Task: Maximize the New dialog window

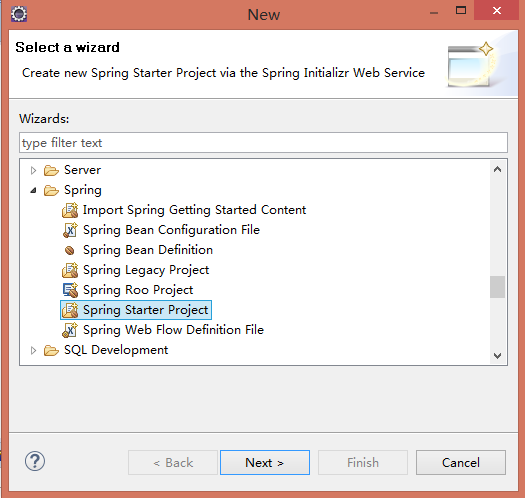Action: (x=461, y=10)
